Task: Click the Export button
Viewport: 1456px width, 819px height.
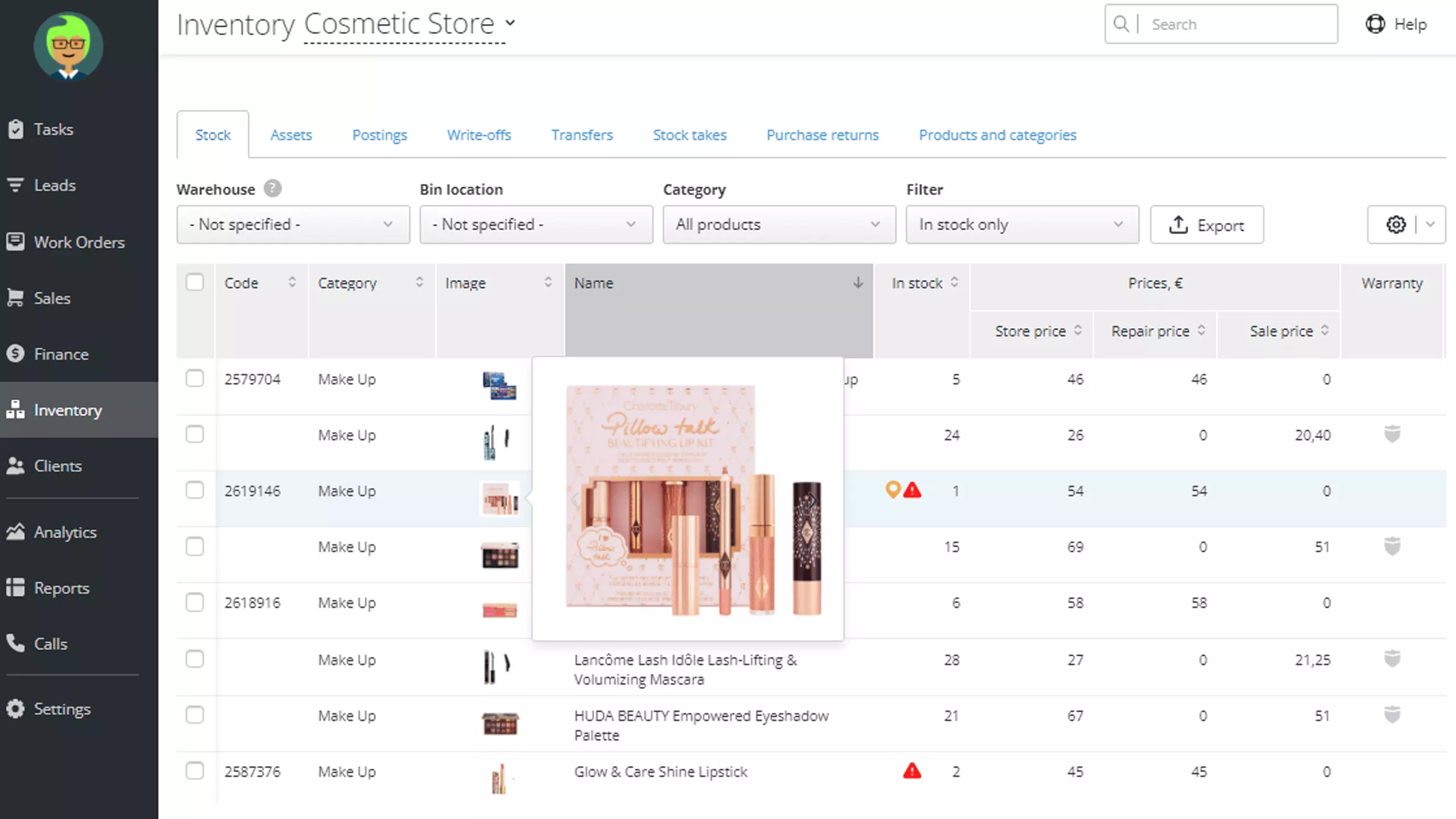Action: coord(1207,225)
